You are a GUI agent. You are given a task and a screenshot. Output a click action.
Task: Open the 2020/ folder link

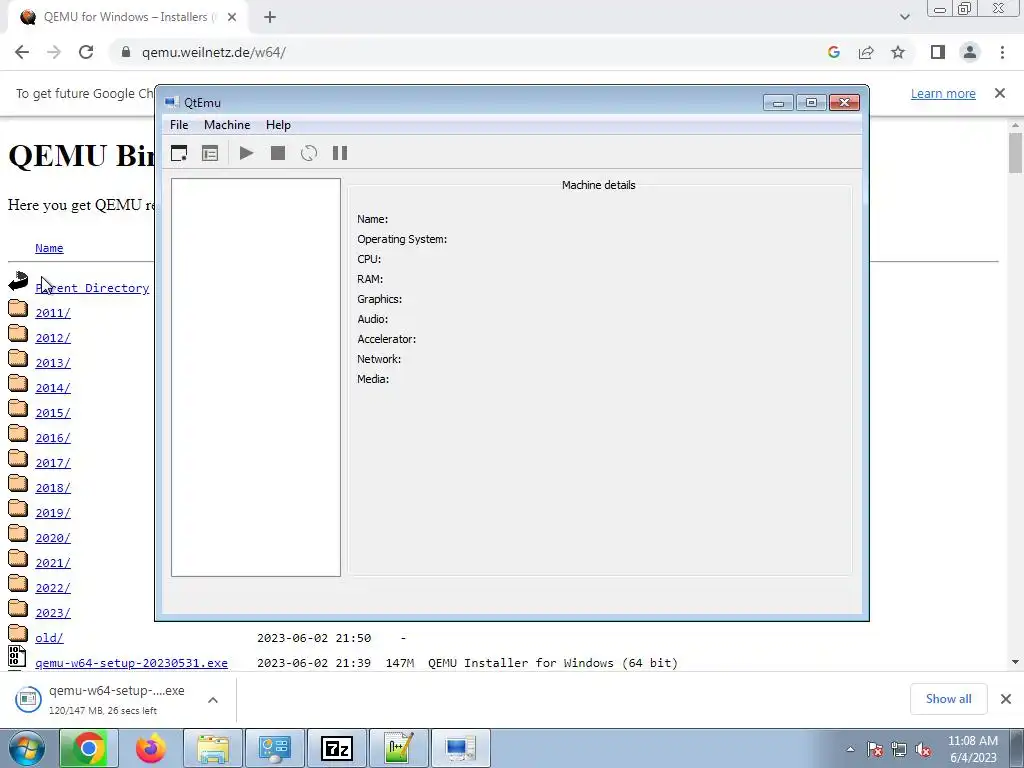point(53,537)
